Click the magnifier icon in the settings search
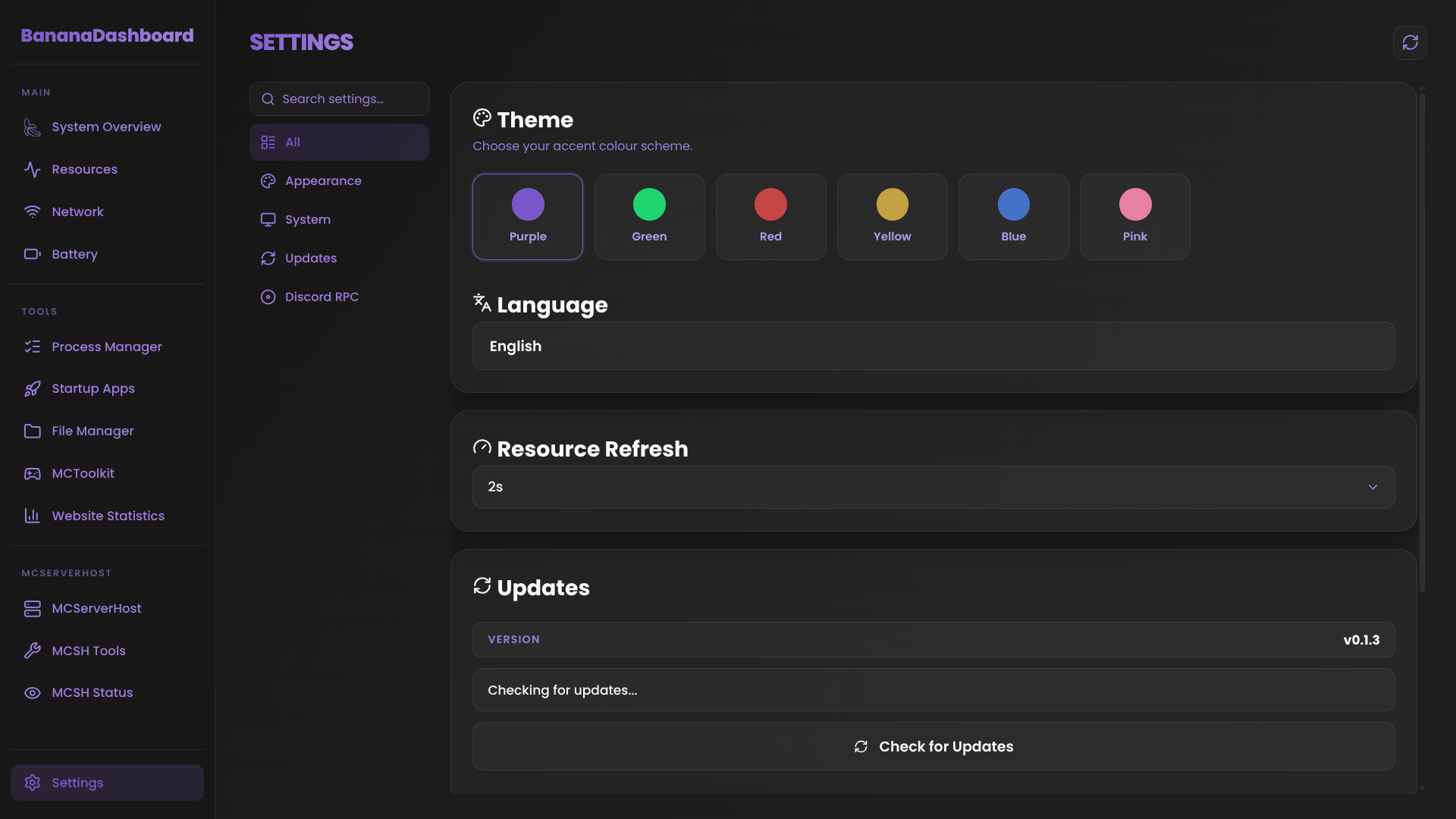 pyautogui.click(x=268, y=99)
